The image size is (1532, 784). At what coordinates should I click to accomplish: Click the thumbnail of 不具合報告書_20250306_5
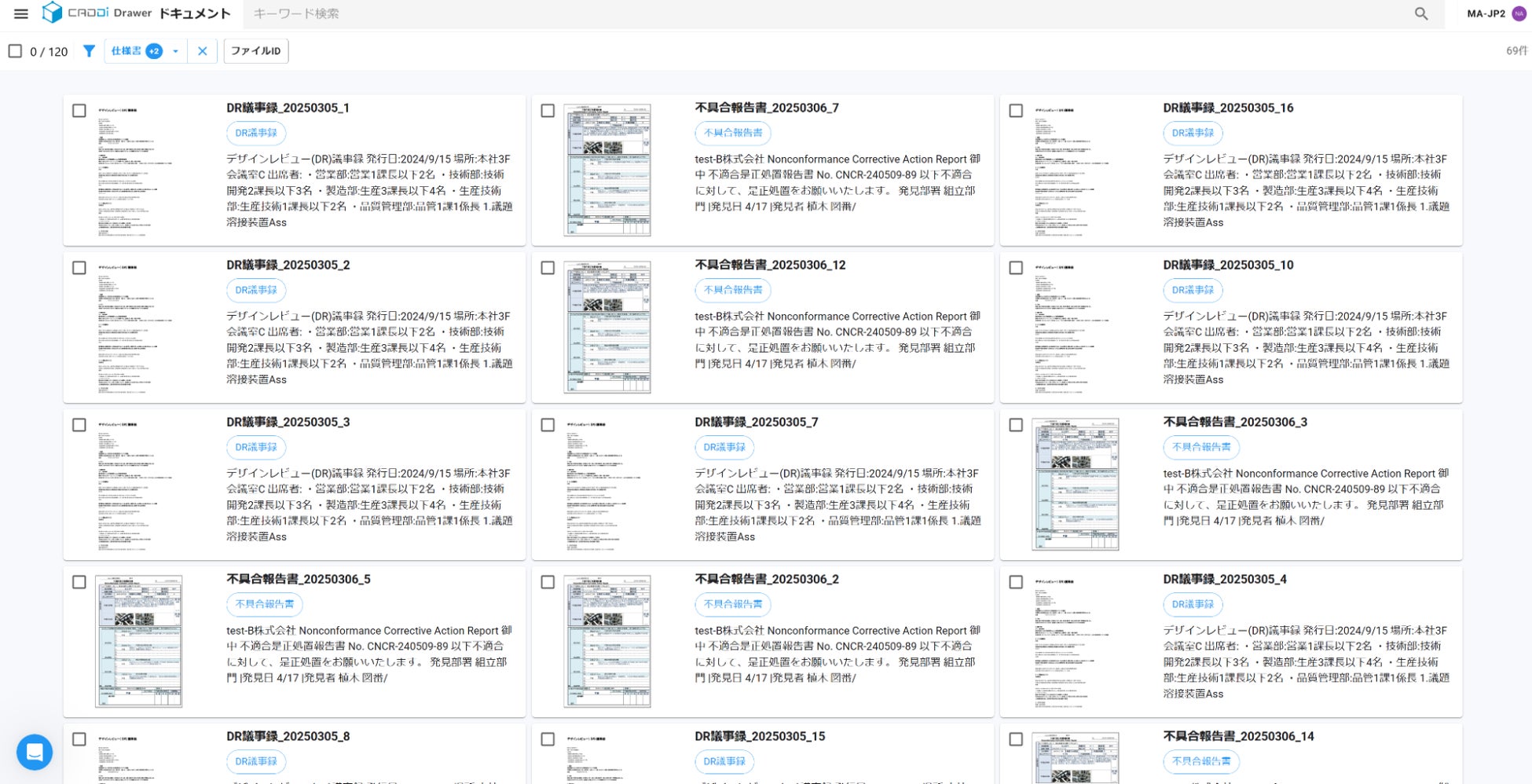coord(139,641)
